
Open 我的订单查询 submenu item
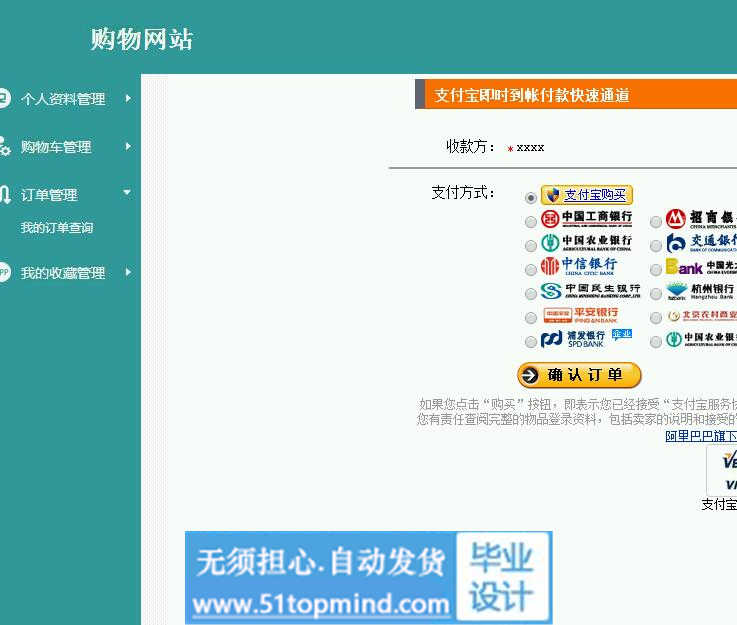point(57,228)
